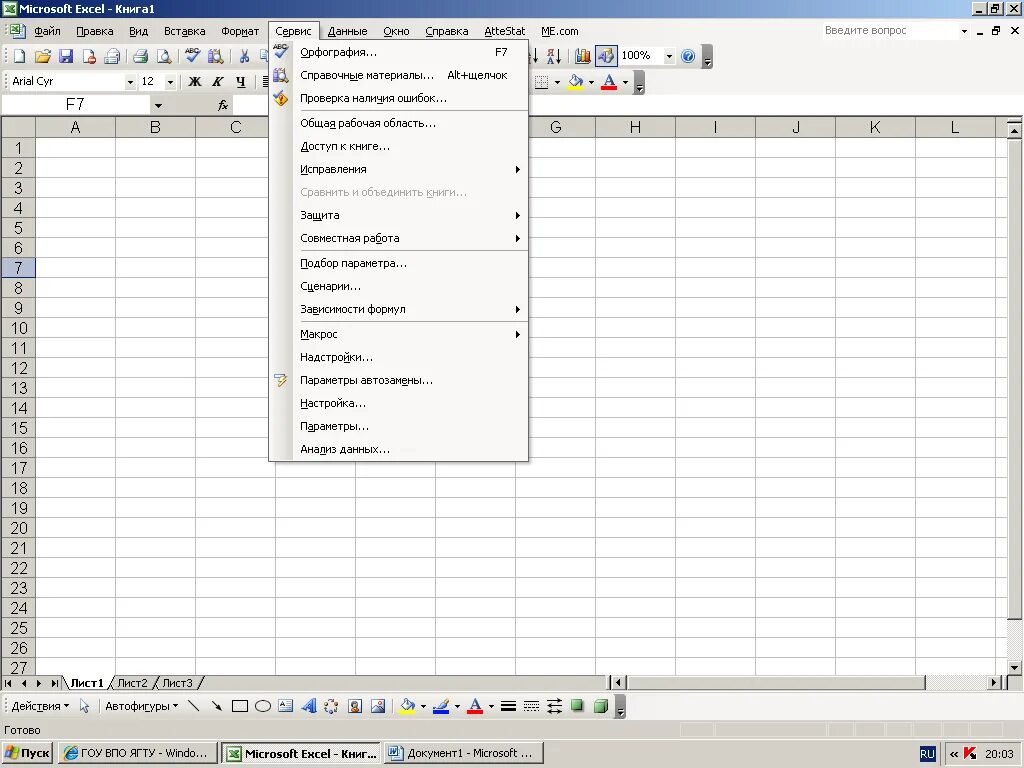Image resolution: width=1024 pixels, height=768 pixels.
Task: Switch to the Лист2 sheet tab
Action: click(133, 683)
